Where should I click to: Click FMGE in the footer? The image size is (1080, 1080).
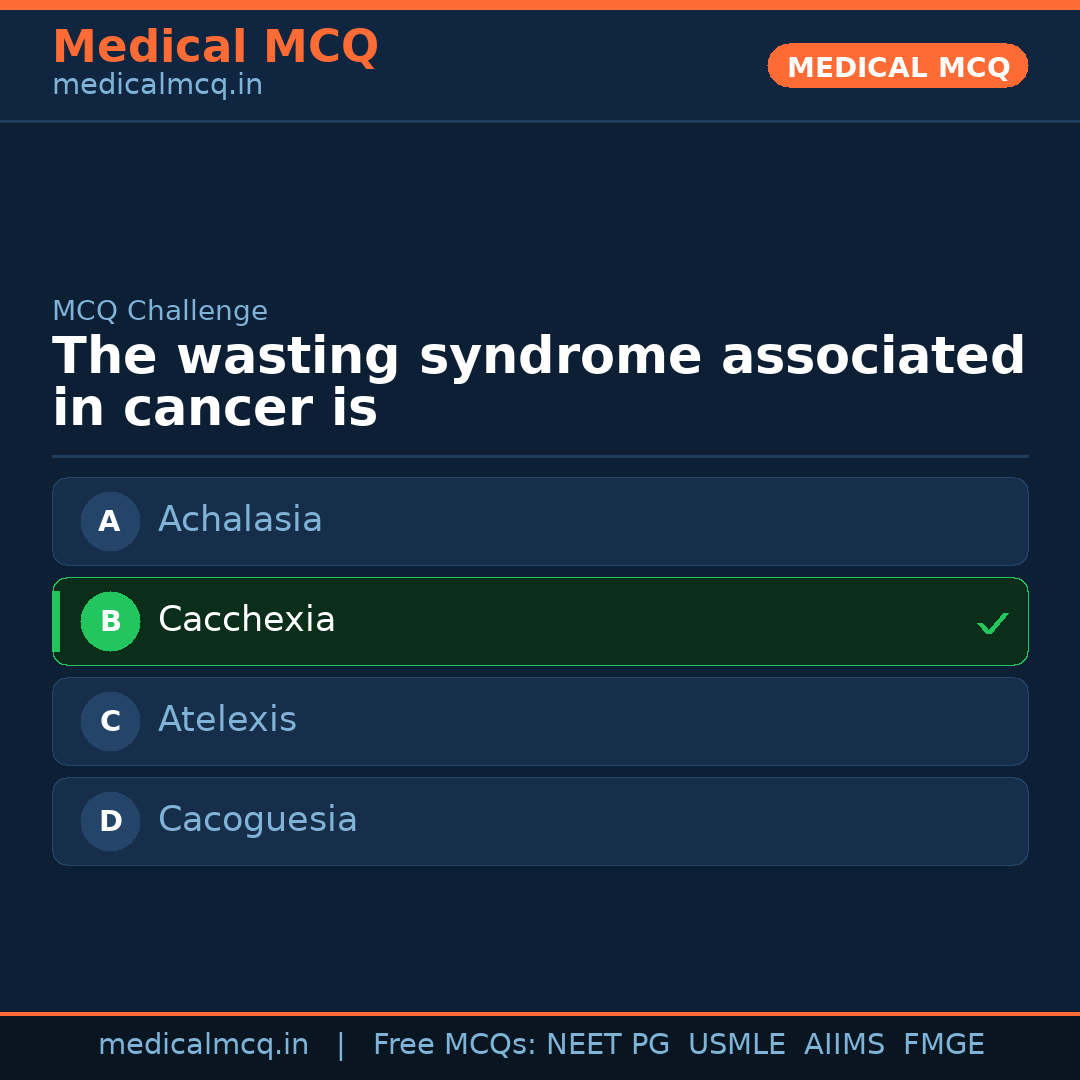click(x=943, y=1045)
